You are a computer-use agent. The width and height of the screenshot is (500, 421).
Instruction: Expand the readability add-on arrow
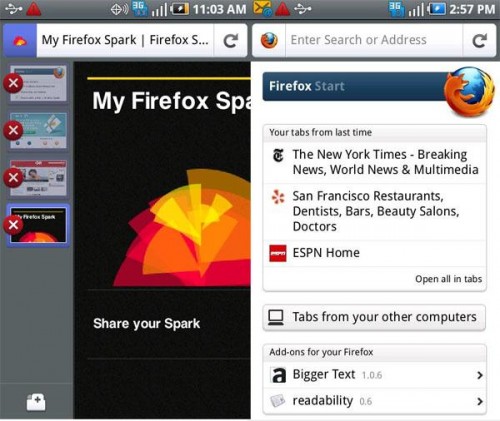pos(480,401)
